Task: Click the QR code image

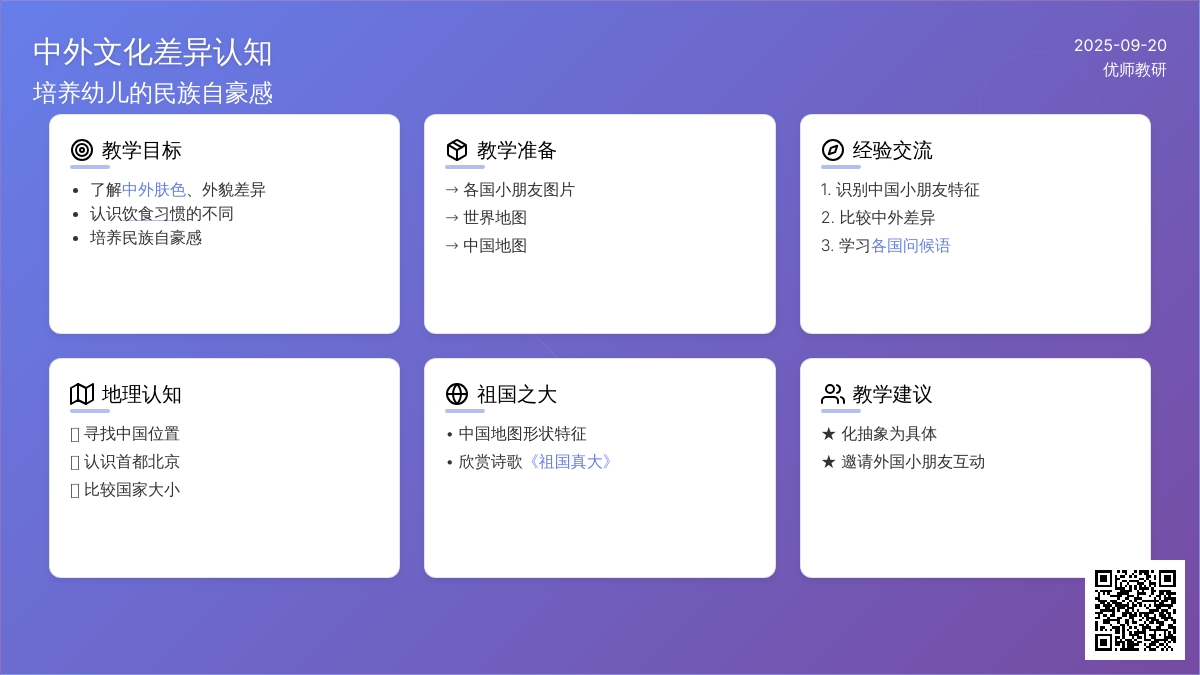Action: pos(1135,610)
